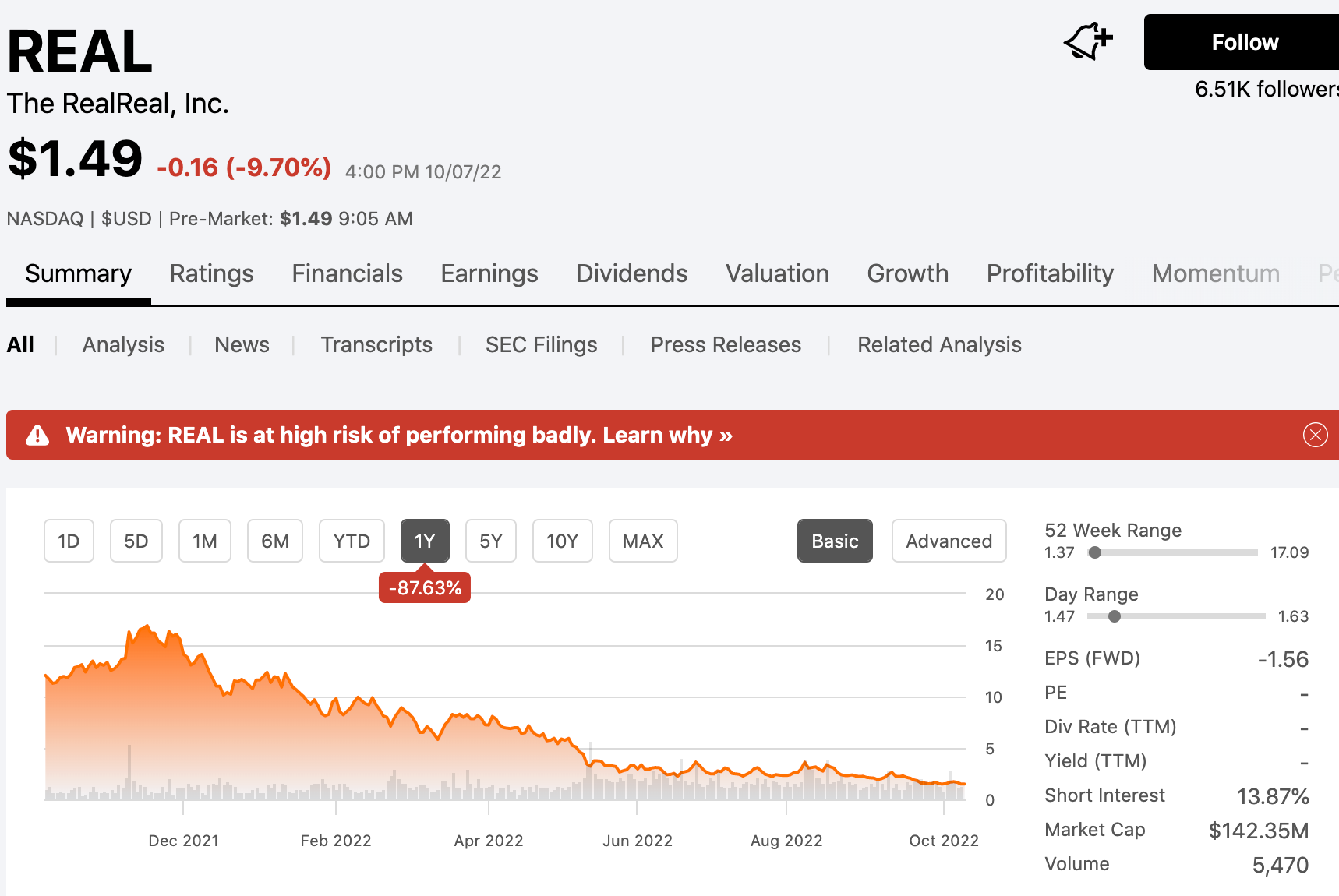The height and width of the screenshot is (896, 1339).
Task: Click the EPS (FWD) label
Action: click(x=1092, y=658)
